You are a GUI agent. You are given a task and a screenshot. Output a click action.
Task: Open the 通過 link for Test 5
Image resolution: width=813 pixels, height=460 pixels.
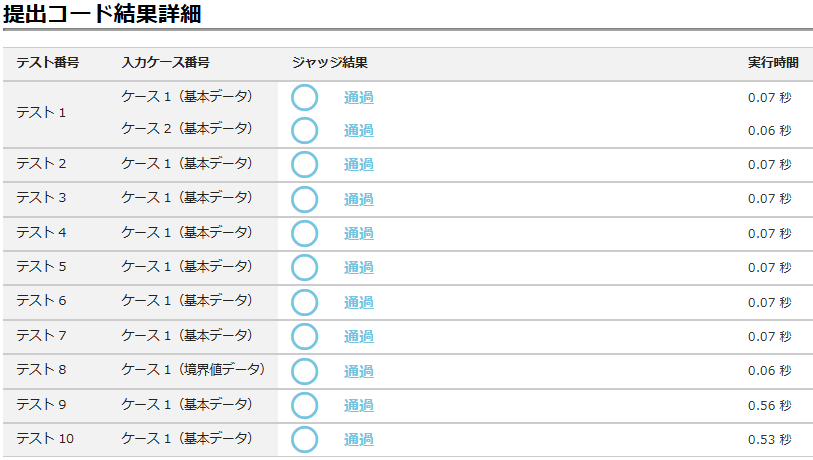pos(358,267)
